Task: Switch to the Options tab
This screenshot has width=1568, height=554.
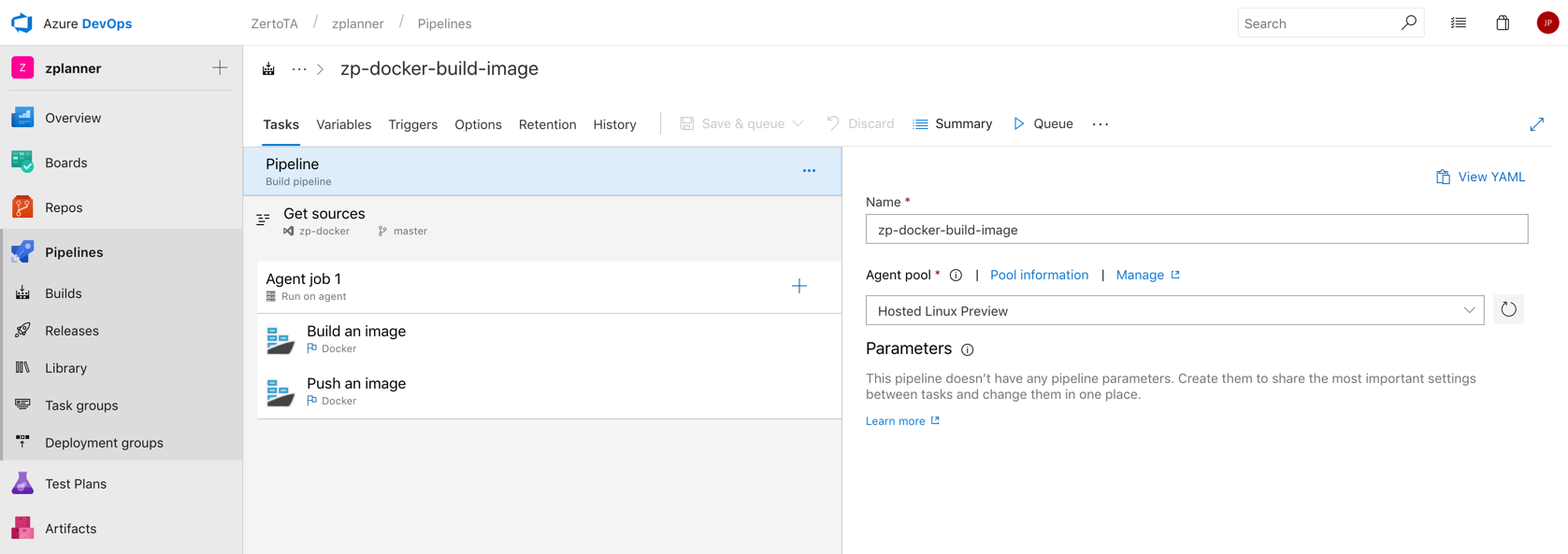Action: tap(478, 124)
